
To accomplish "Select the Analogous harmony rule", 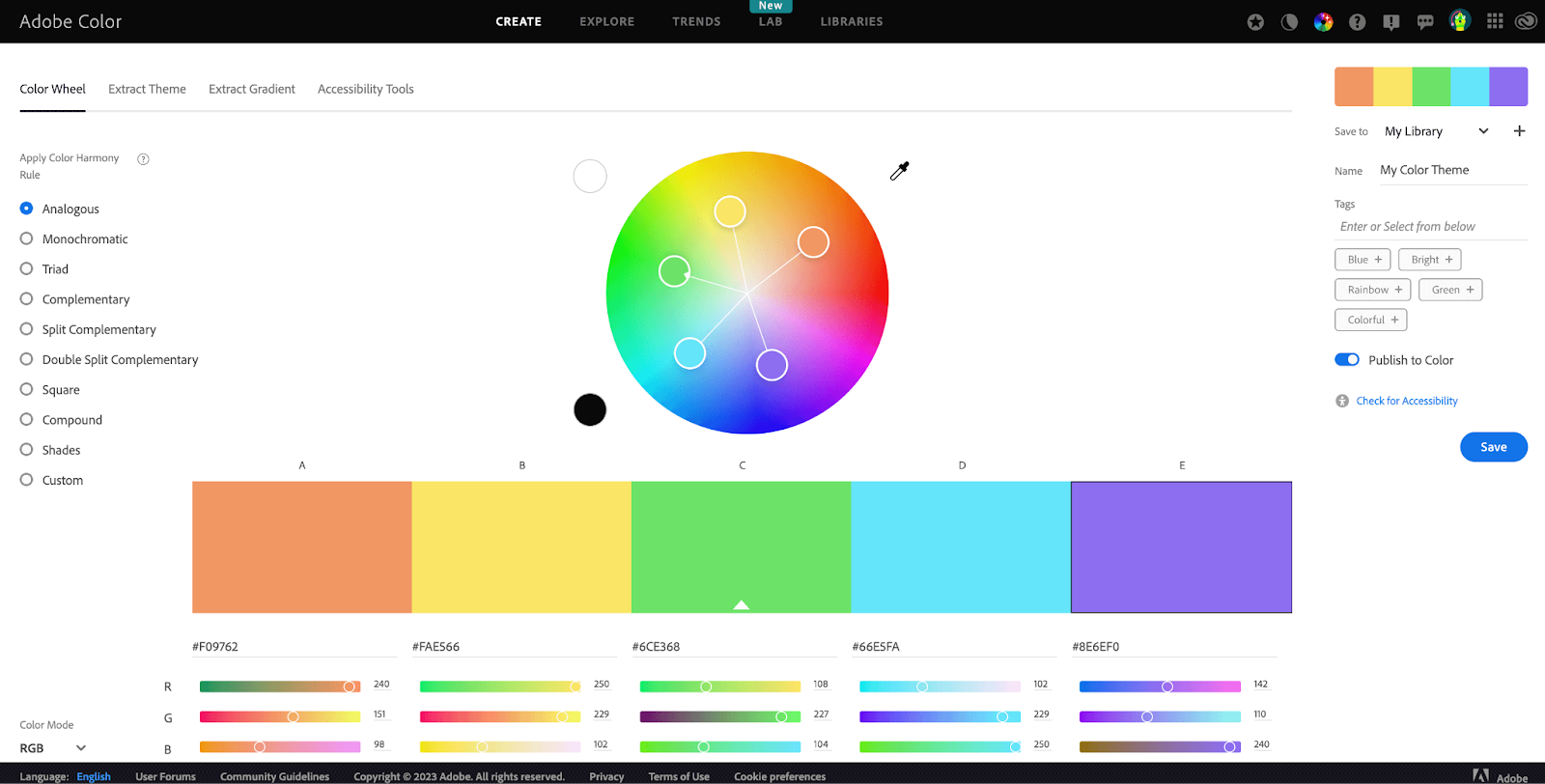I will (x=59, y=210).
